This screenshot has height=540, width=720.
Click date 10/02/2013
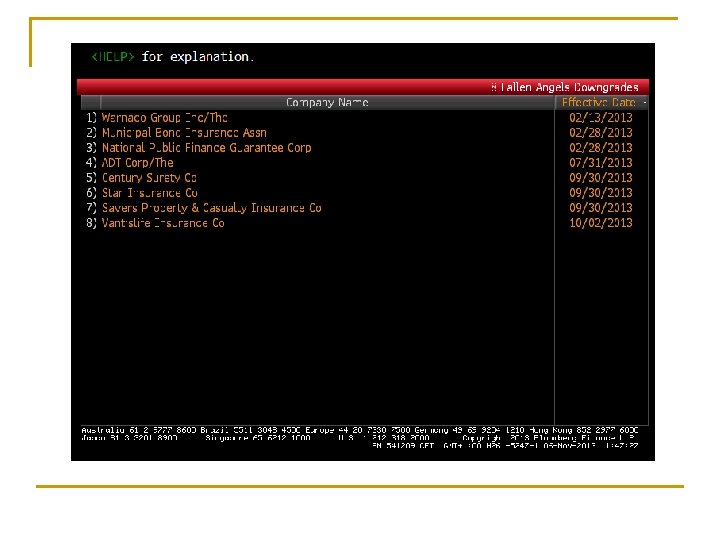[x=601, y=223]
